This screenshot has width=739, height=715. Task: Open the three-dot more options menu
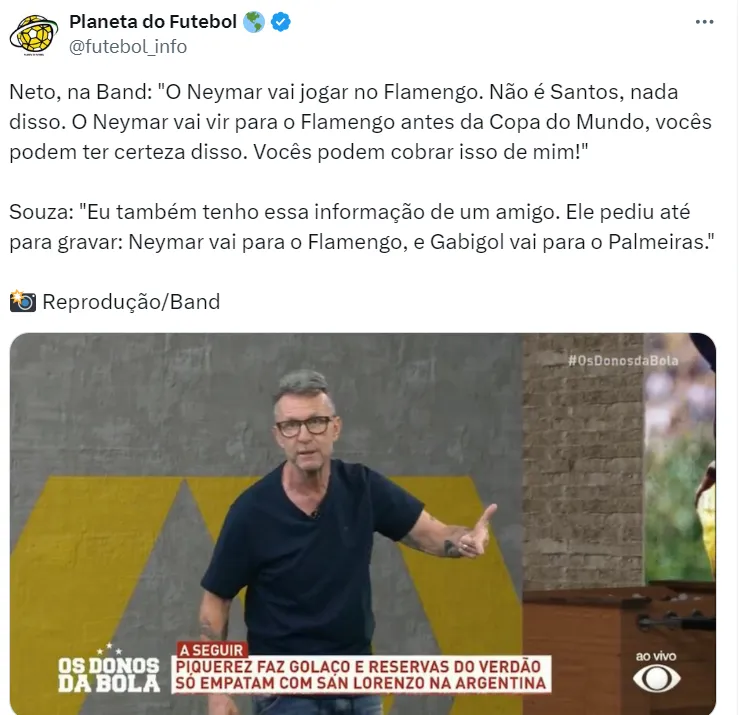(704, 22)
